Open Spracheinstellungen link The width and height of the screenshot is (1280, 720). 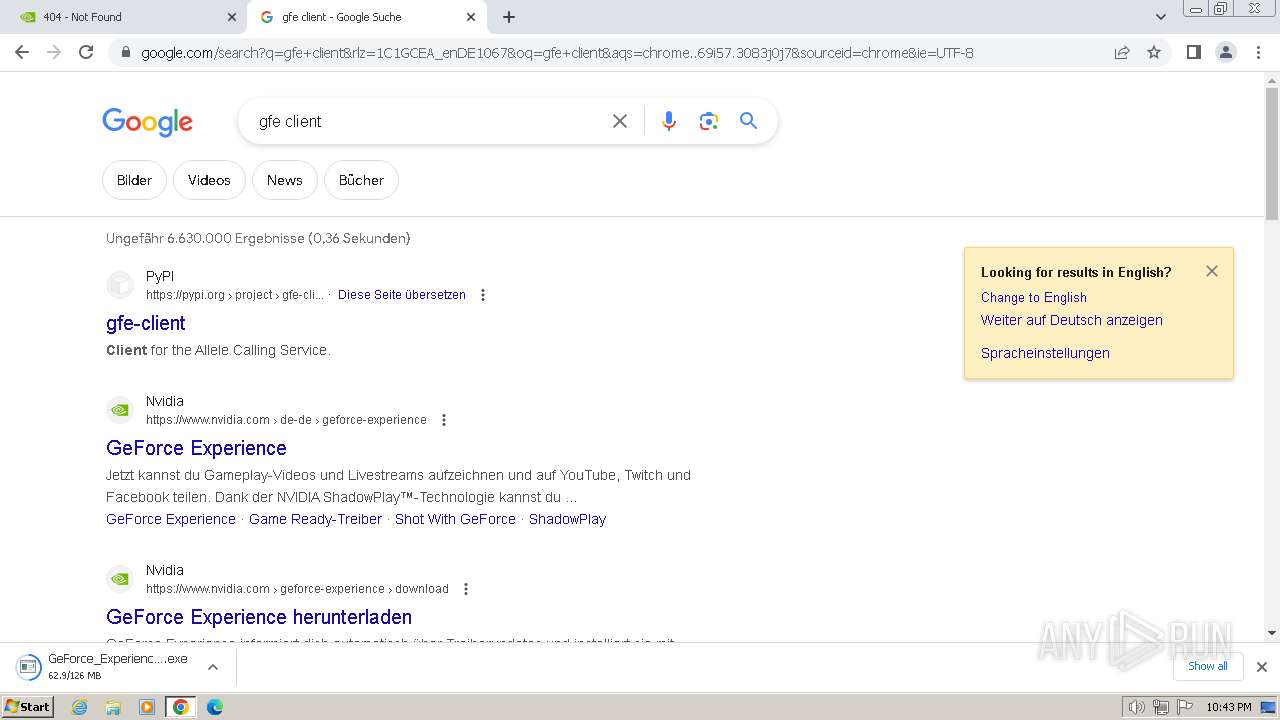tap(1045, 353)
